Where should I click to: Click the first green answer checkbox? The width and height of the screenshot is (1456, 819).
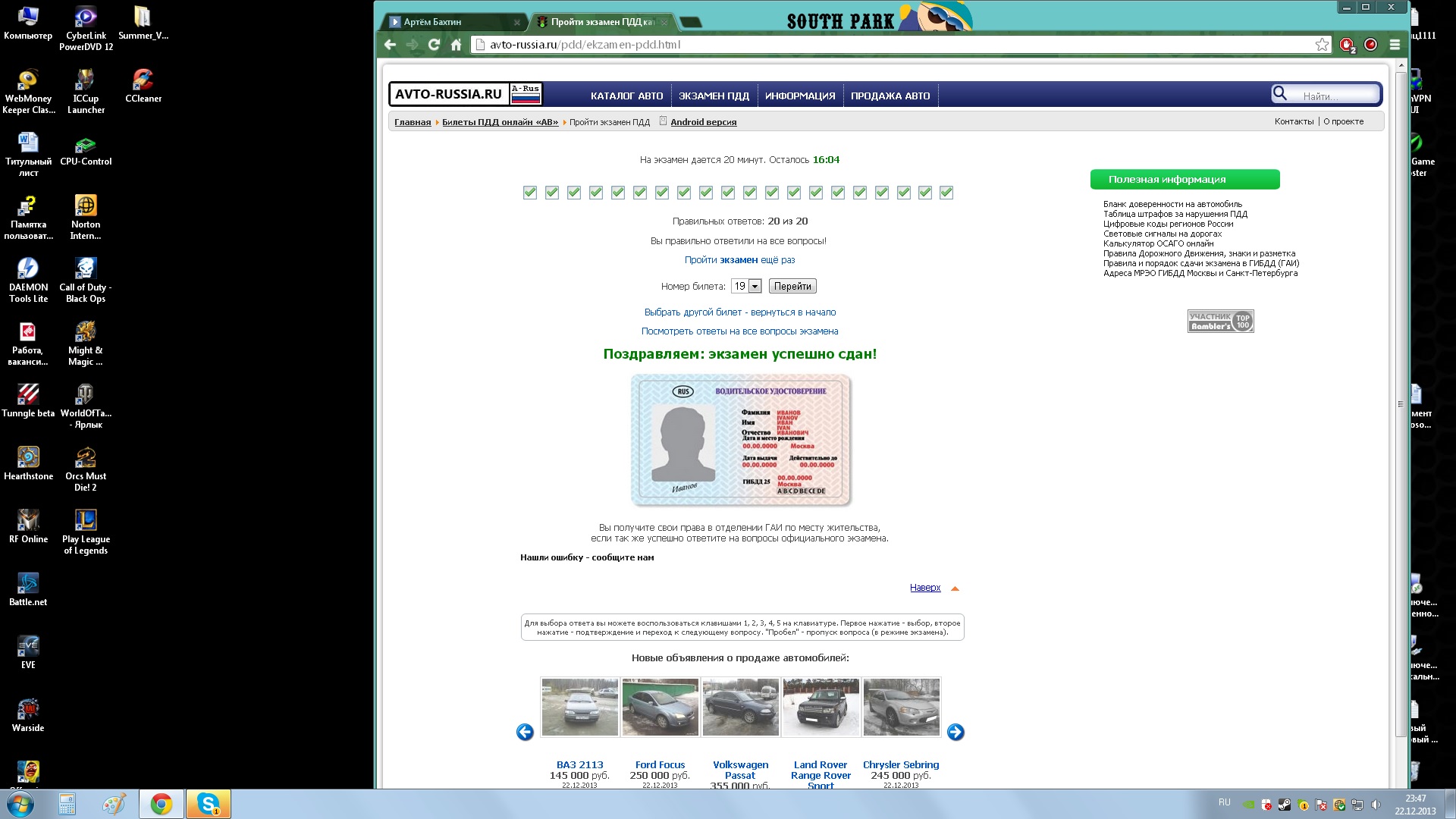coord(530,193)
